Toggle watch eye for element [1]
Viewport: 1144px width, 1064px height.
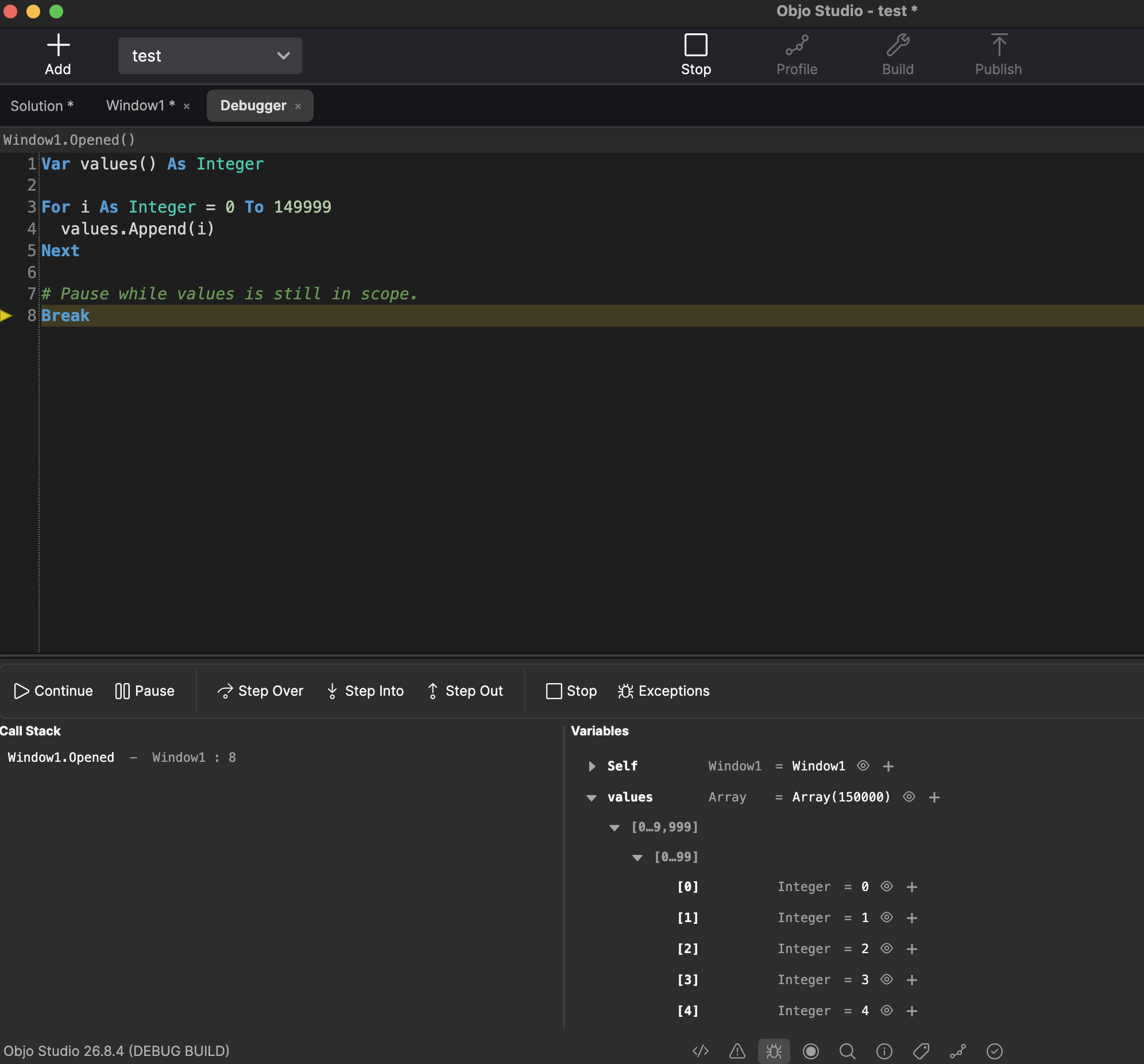(887, 917)
